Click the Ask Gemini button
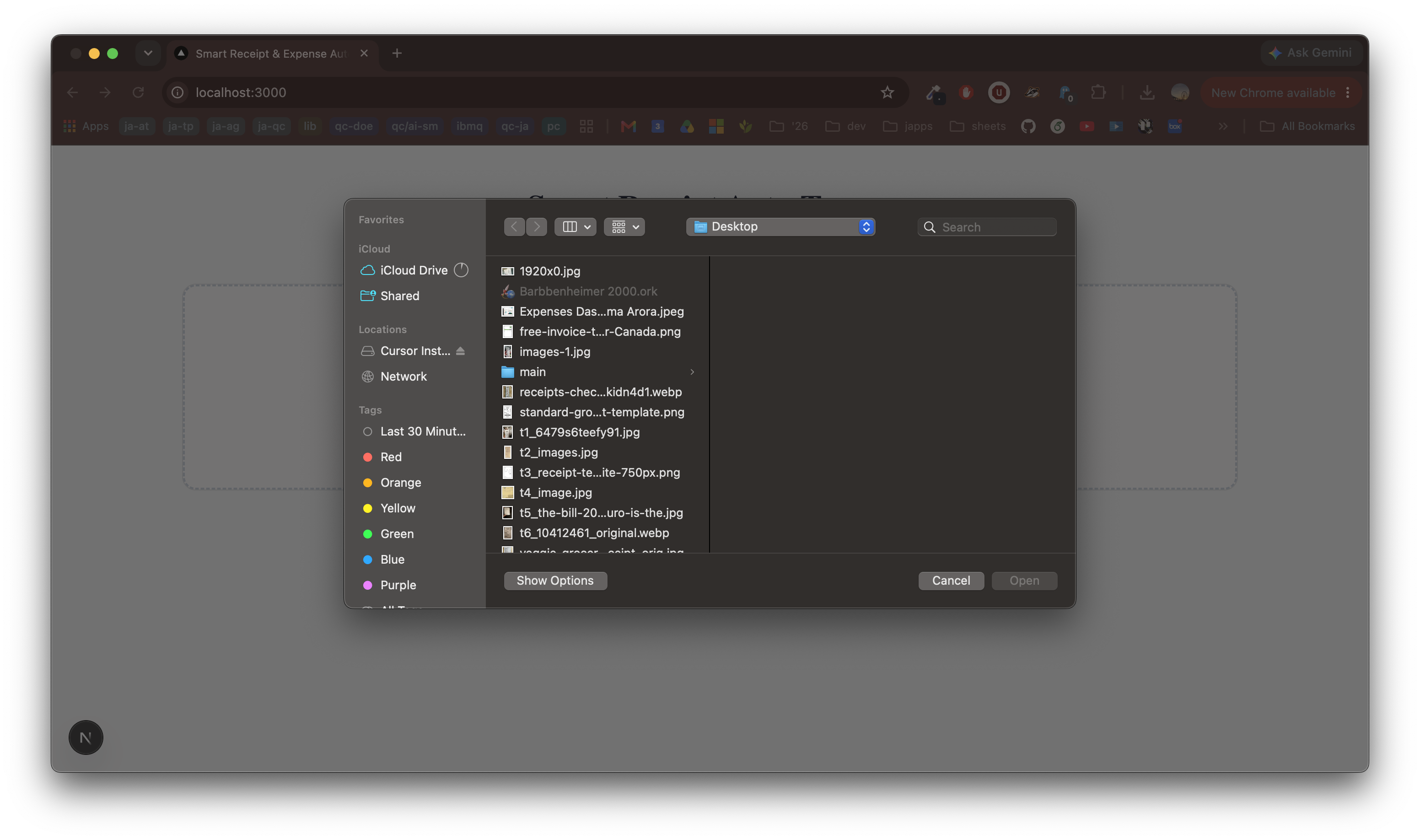 click(x=1310, y=53)
